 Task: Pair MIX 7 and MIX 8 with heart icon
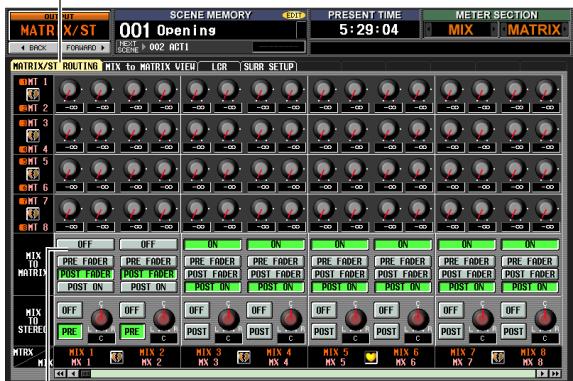coord(497,357)
